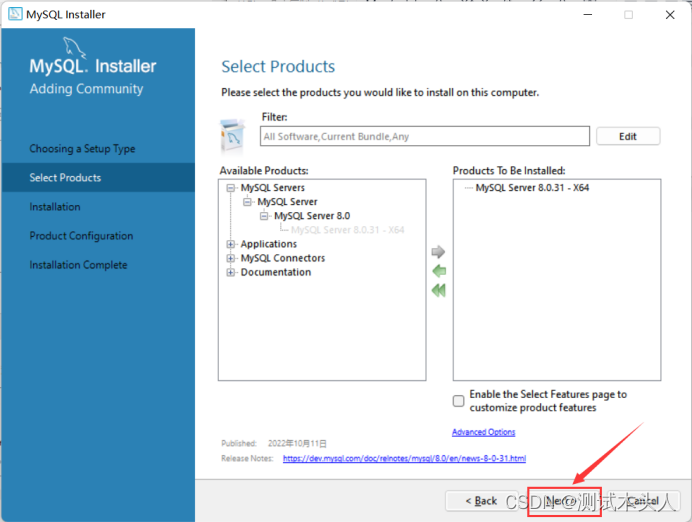Open the Product Configuration sidebar step
Image resolution: width=692 pixels, height=522 pixels.
click(x=81, y=236)
